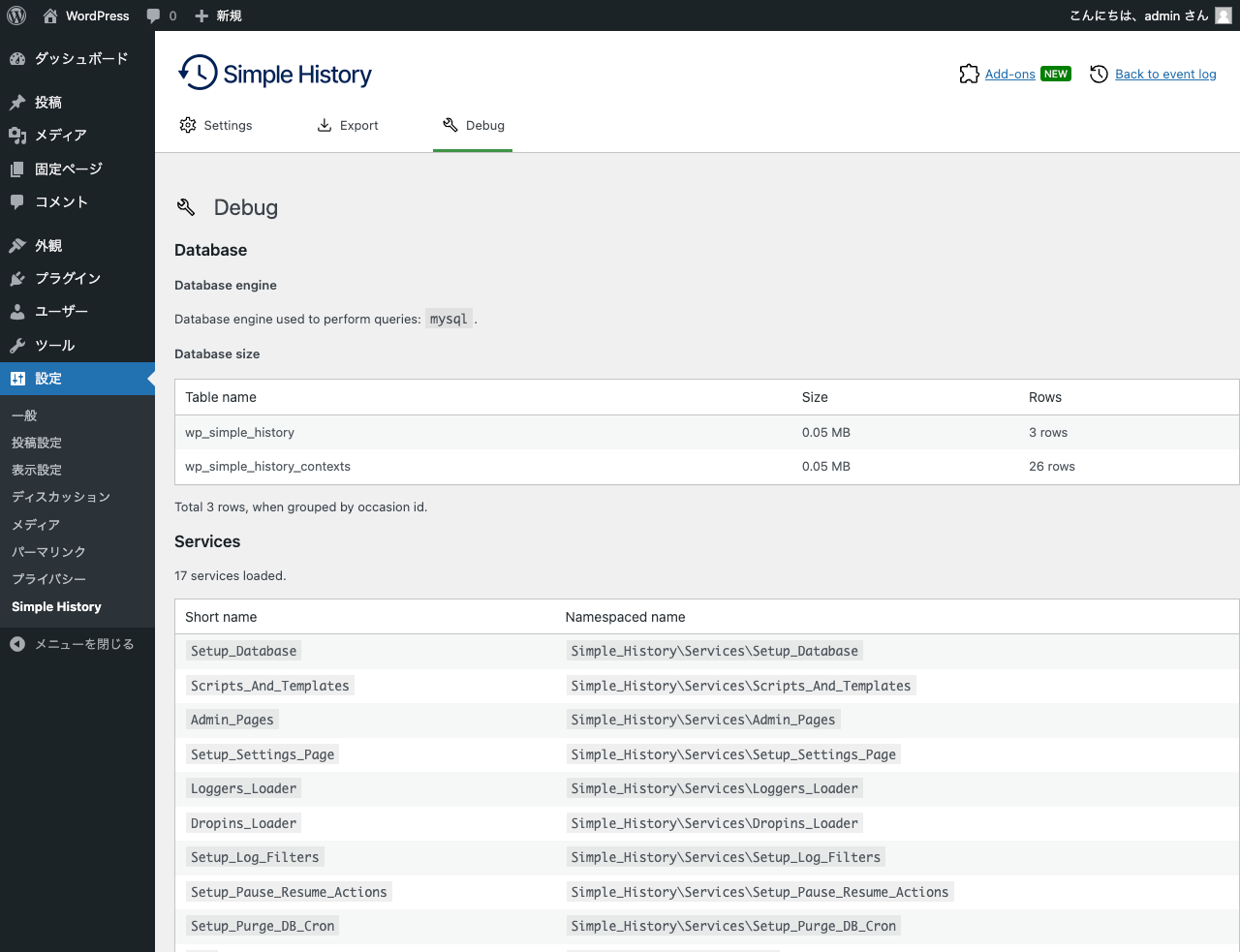This screenshot has height=952, width=1240.
Task: Click Loggers_Loader short name
Action: [x=243, y=788]
